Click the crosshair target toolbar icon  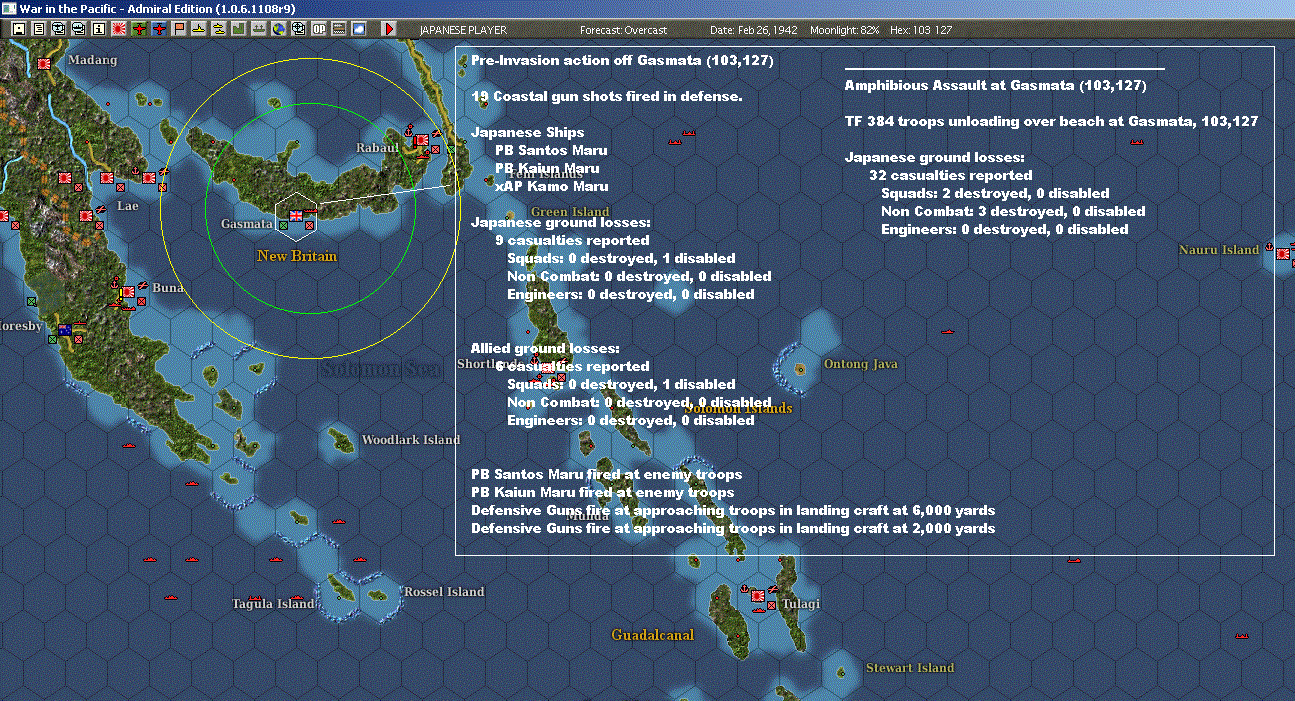tap(298, 29)
